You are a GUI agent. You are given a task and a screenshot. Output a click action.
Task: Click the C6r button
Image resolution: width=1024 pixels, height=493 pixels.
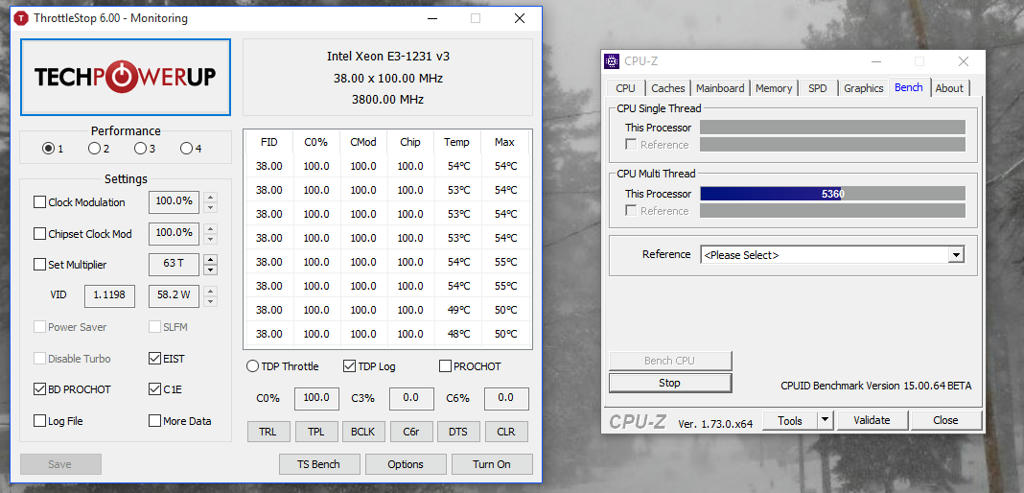click(x=411, y=432)
